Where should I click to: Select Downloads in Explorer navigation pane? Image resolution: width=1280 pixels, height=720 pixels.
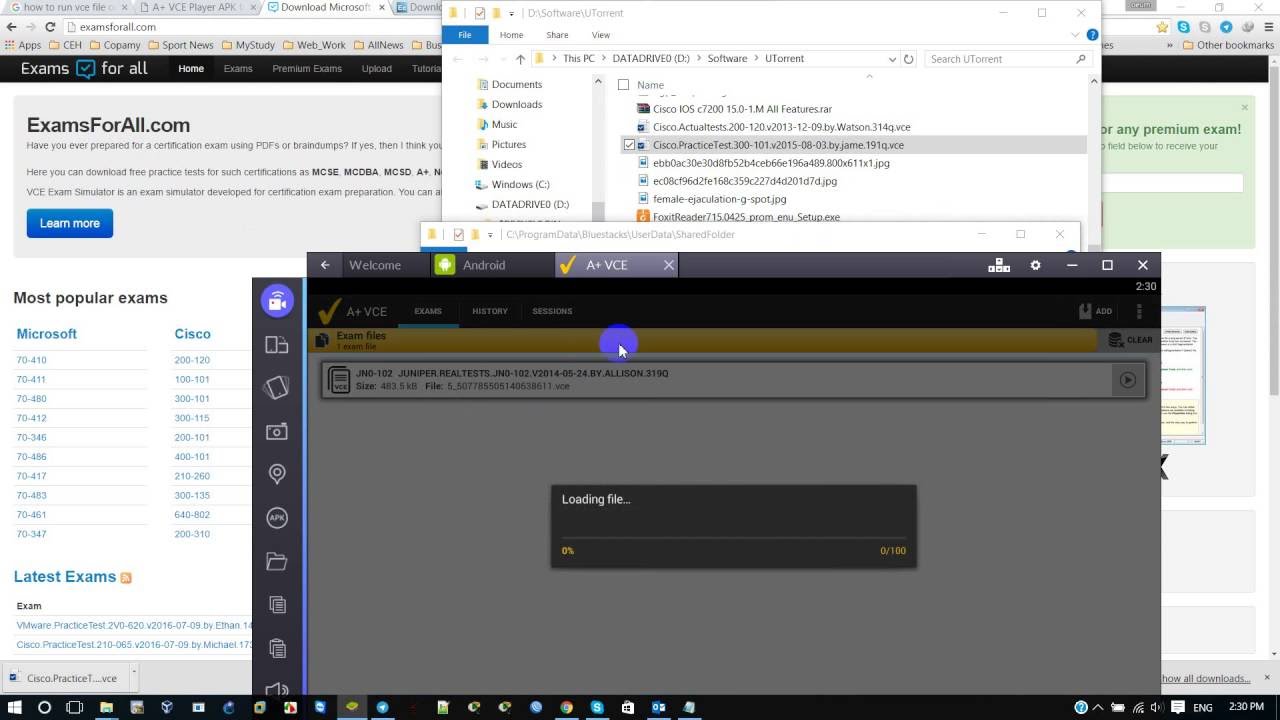pos(516,104)
